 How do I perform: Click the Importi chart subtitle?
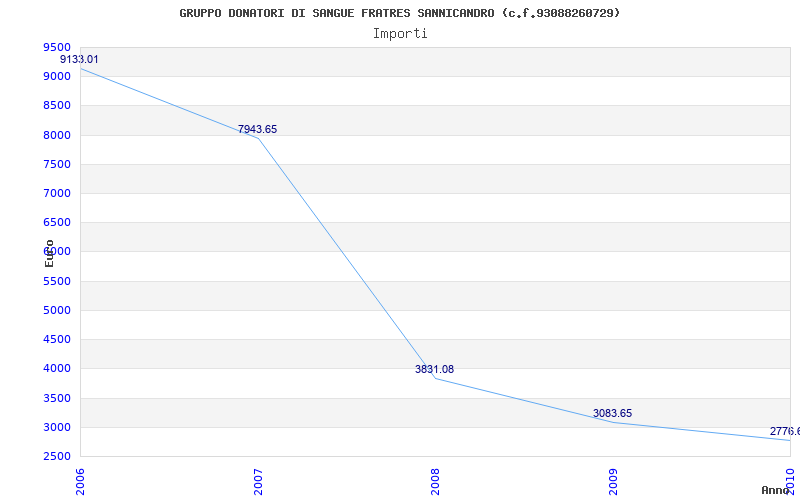tap(400, 34)
